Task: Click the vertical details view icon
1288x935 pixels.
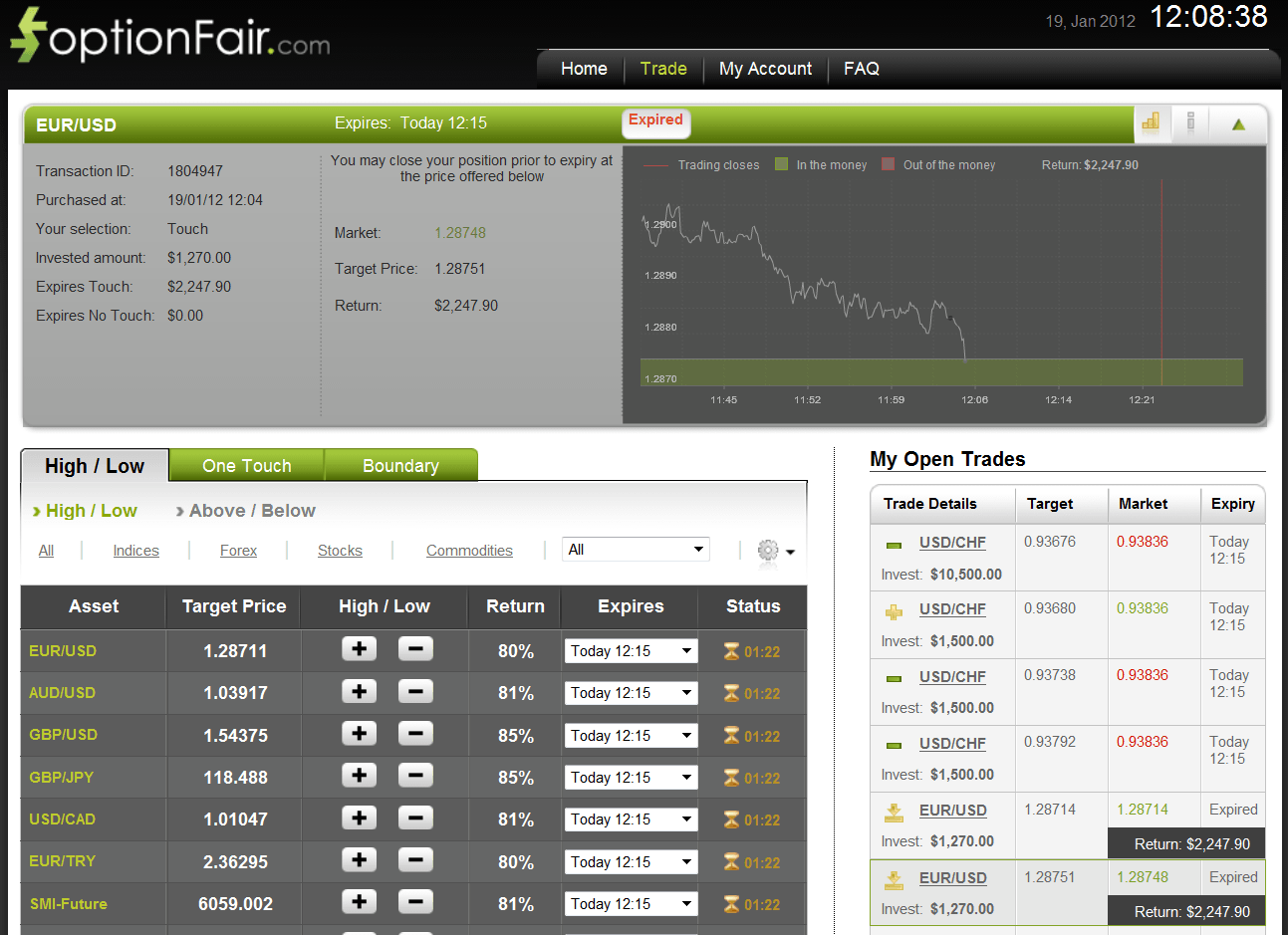Action: tap(1191, 122)
